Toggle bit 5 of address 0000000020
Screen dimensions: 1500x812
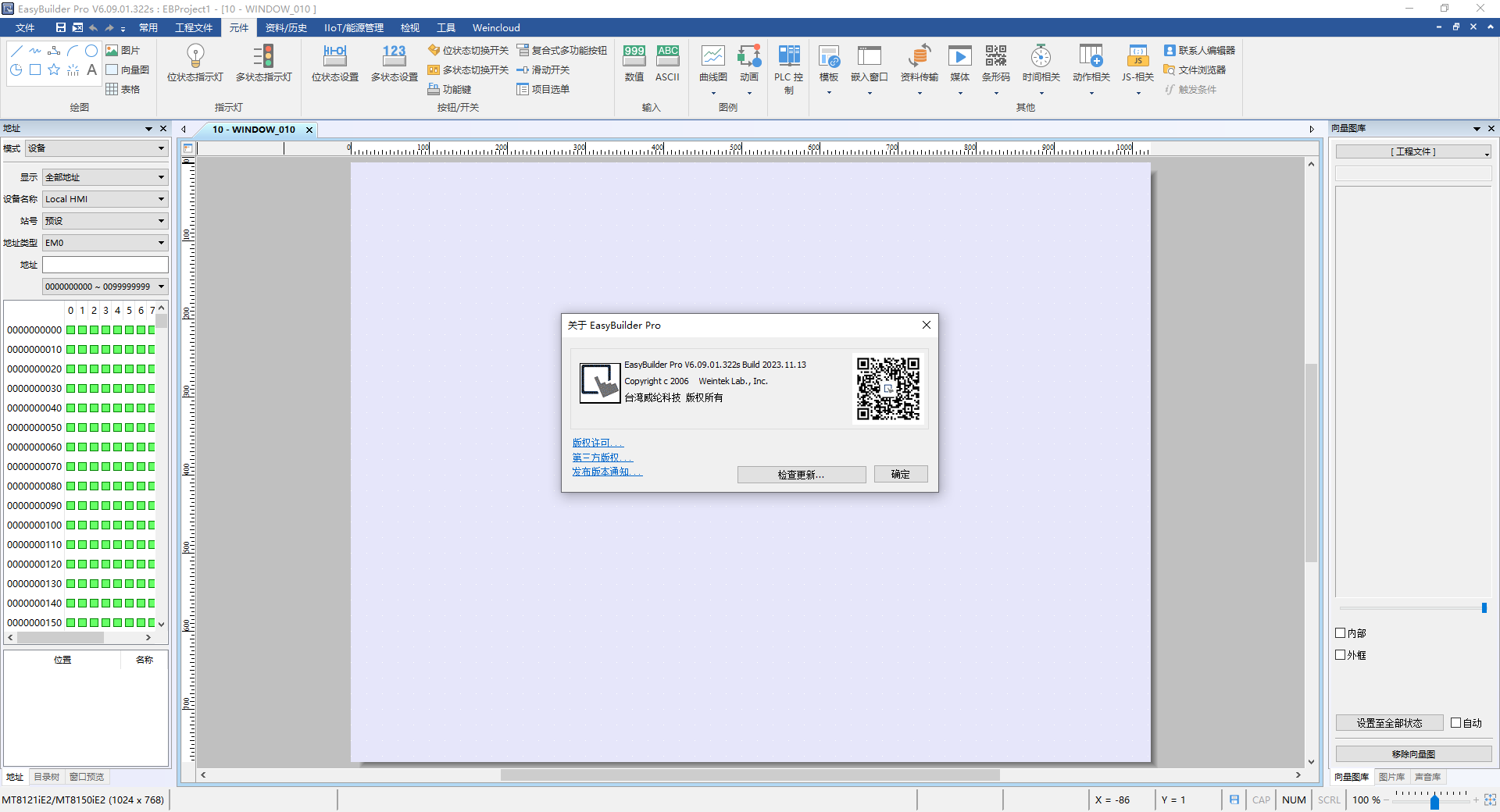(x=129, y=369)
